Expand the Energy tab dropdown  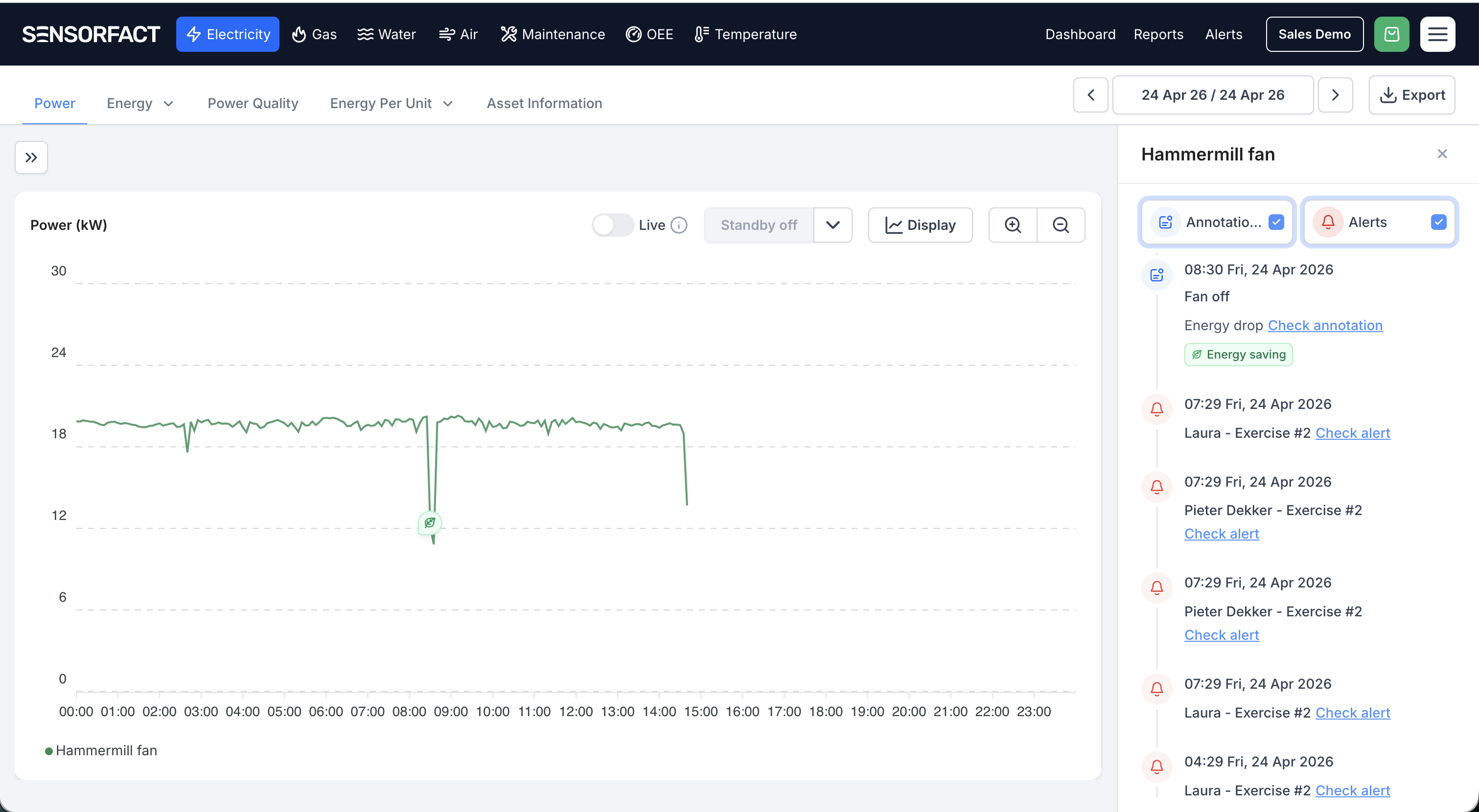(168, 104)
